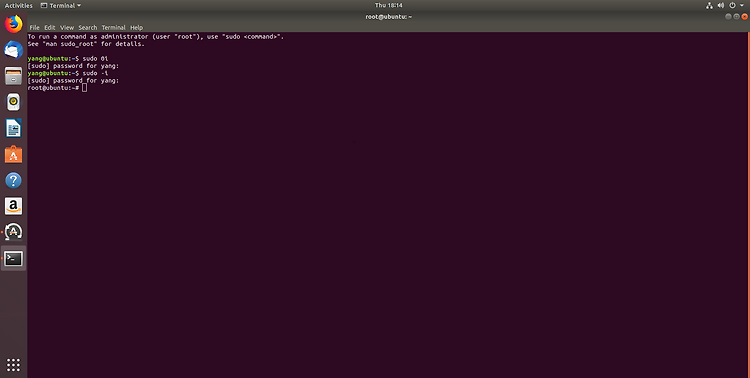Open the Terminal menu in menu bar
This screenshot has height=378, width=750.
[x=113, y=28]
